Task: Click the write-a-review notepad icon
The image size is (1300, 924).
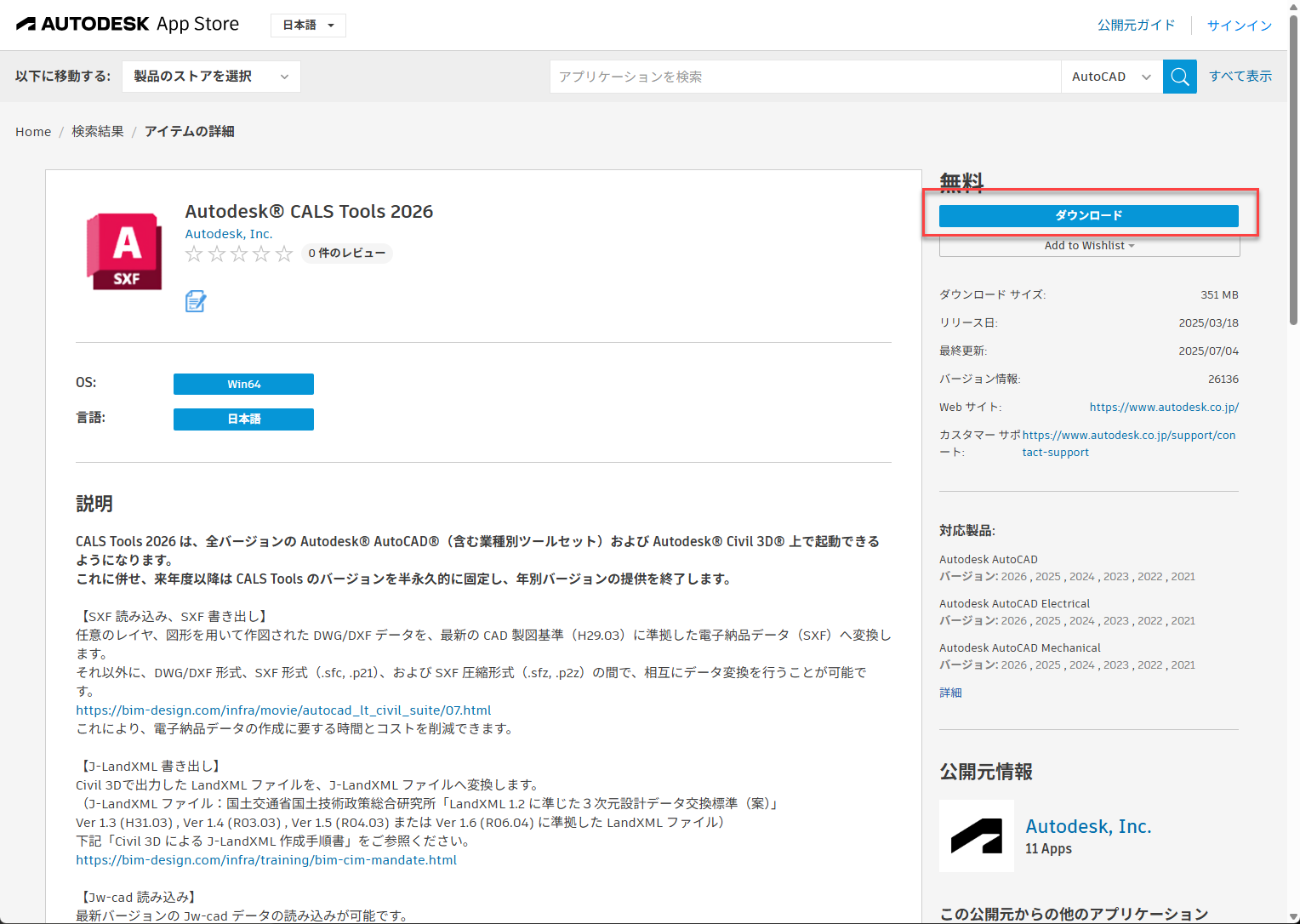Action: point(196,301)
